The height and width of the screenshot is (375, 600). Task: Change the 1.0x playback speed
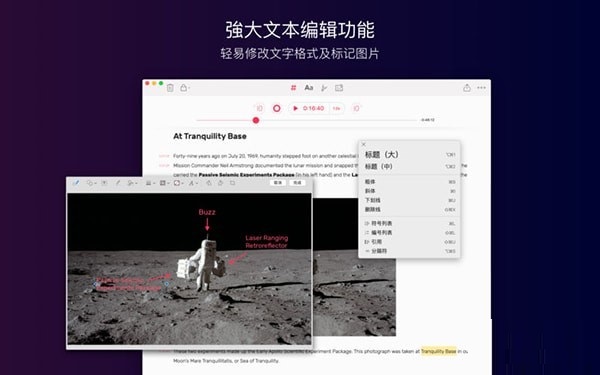(336, 108)
